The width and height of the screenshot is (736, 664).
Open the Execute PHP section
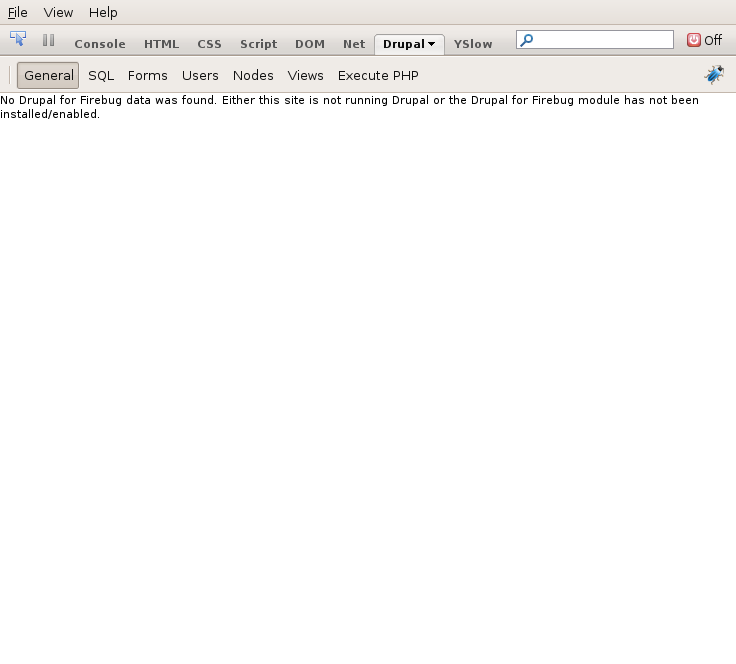coord(378,76)
